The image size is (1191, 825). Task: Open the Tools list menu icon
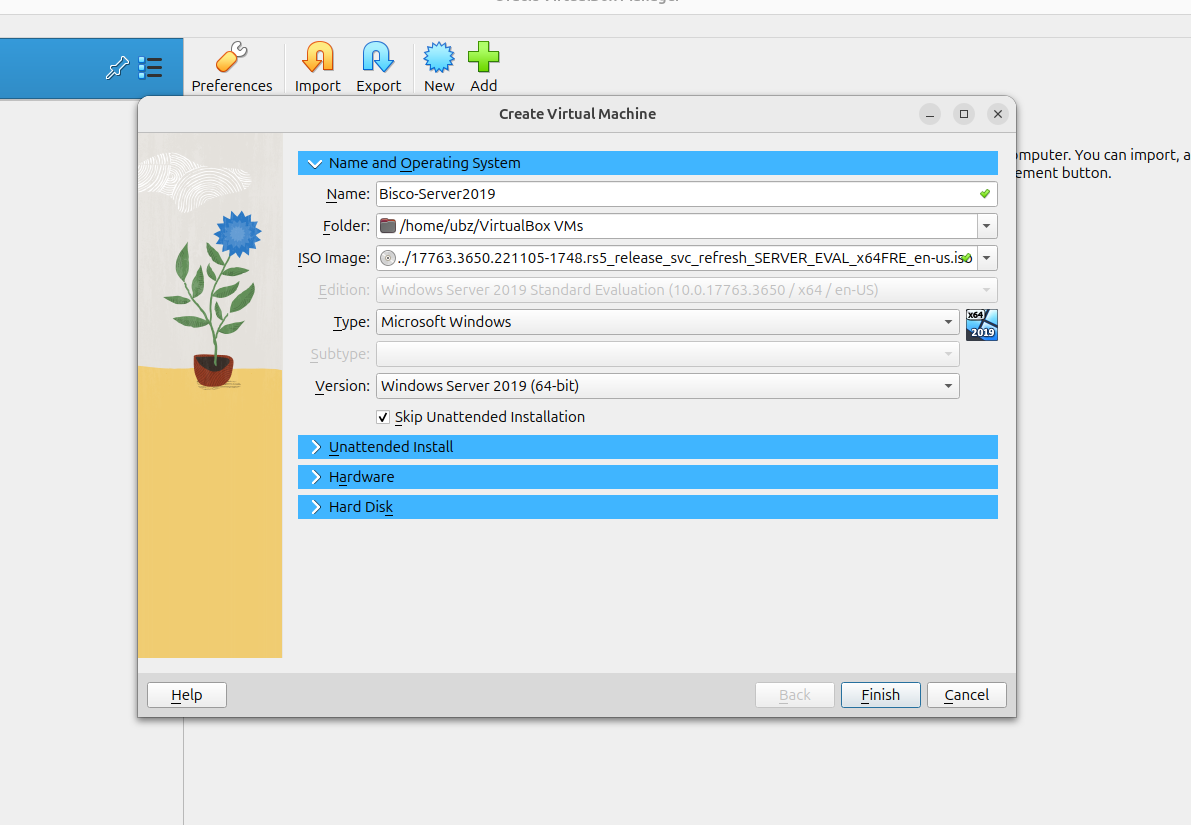point(151,68)
